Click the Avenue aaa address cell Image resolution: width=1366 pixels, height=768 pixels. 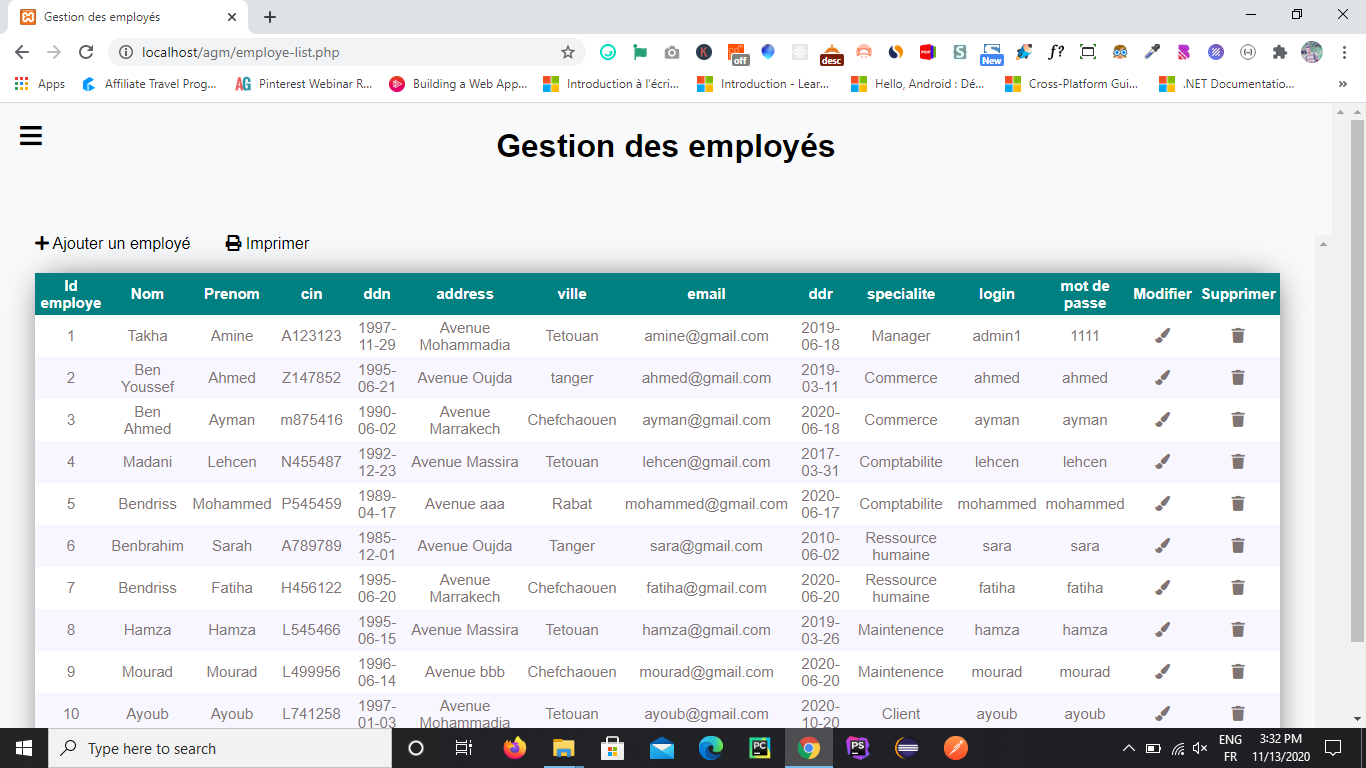pyautogui.click(x=465, y=504)
